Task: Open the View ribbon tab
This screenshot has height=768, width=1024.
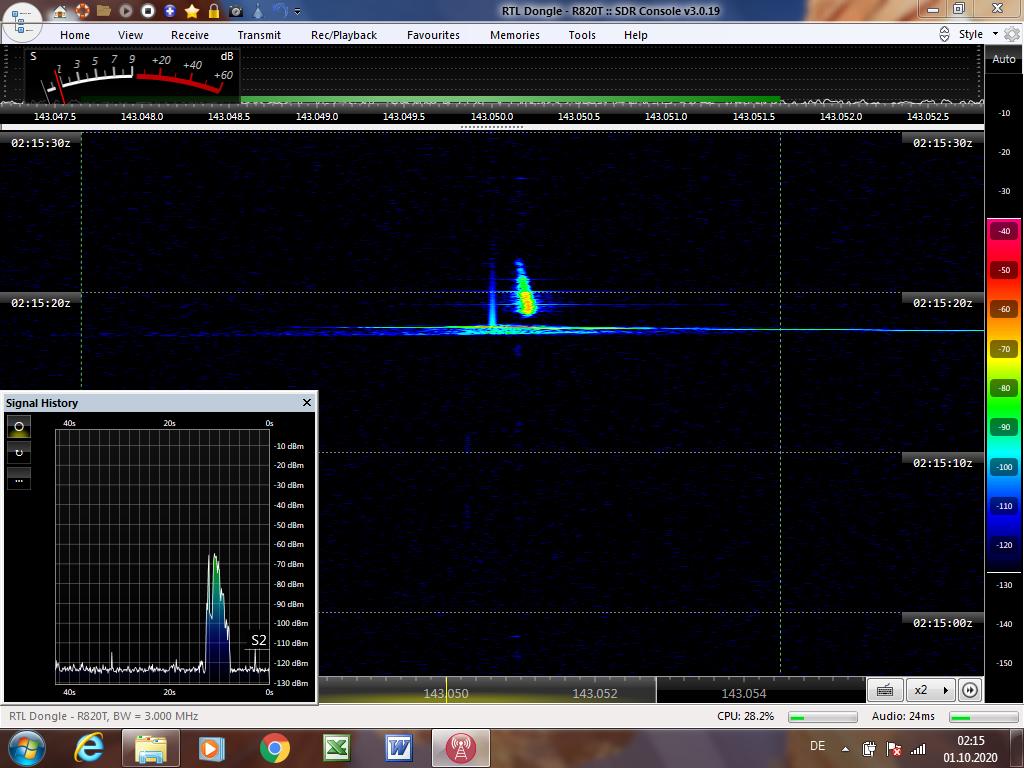Action: [131, 35]
